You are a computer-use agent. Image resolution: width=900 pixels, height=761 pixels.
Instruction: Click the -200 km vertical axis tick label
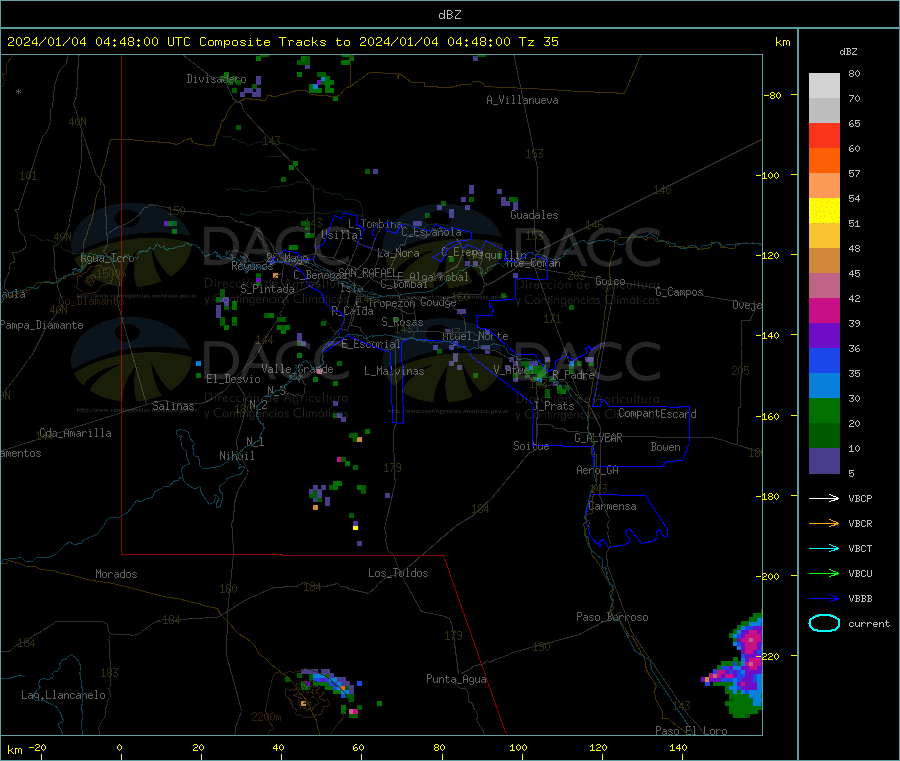pyautogui.click(x=767, y=576)
